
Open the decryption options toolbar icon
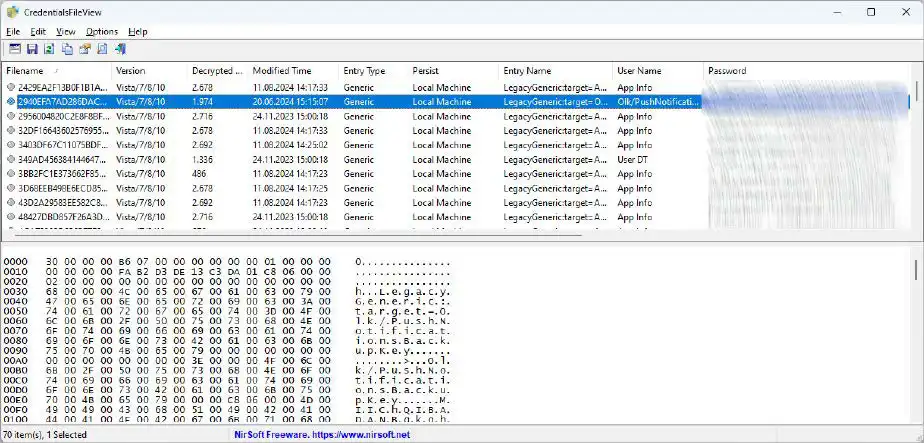15,49
